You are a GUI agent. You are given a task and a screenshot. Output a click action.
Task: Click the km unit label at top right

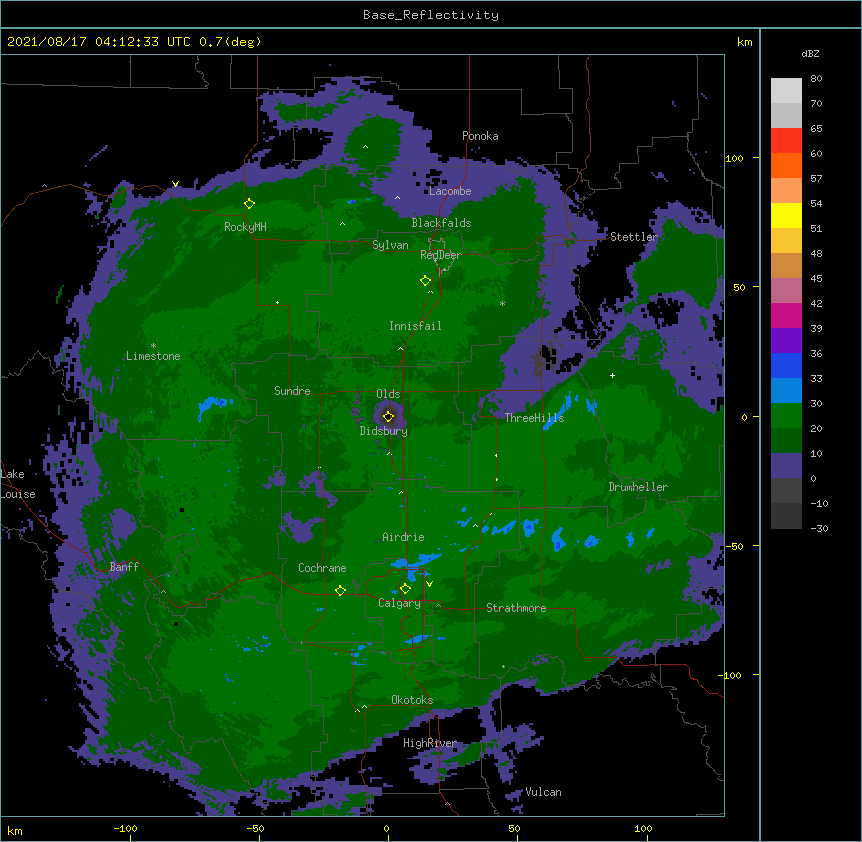point(744,42)
